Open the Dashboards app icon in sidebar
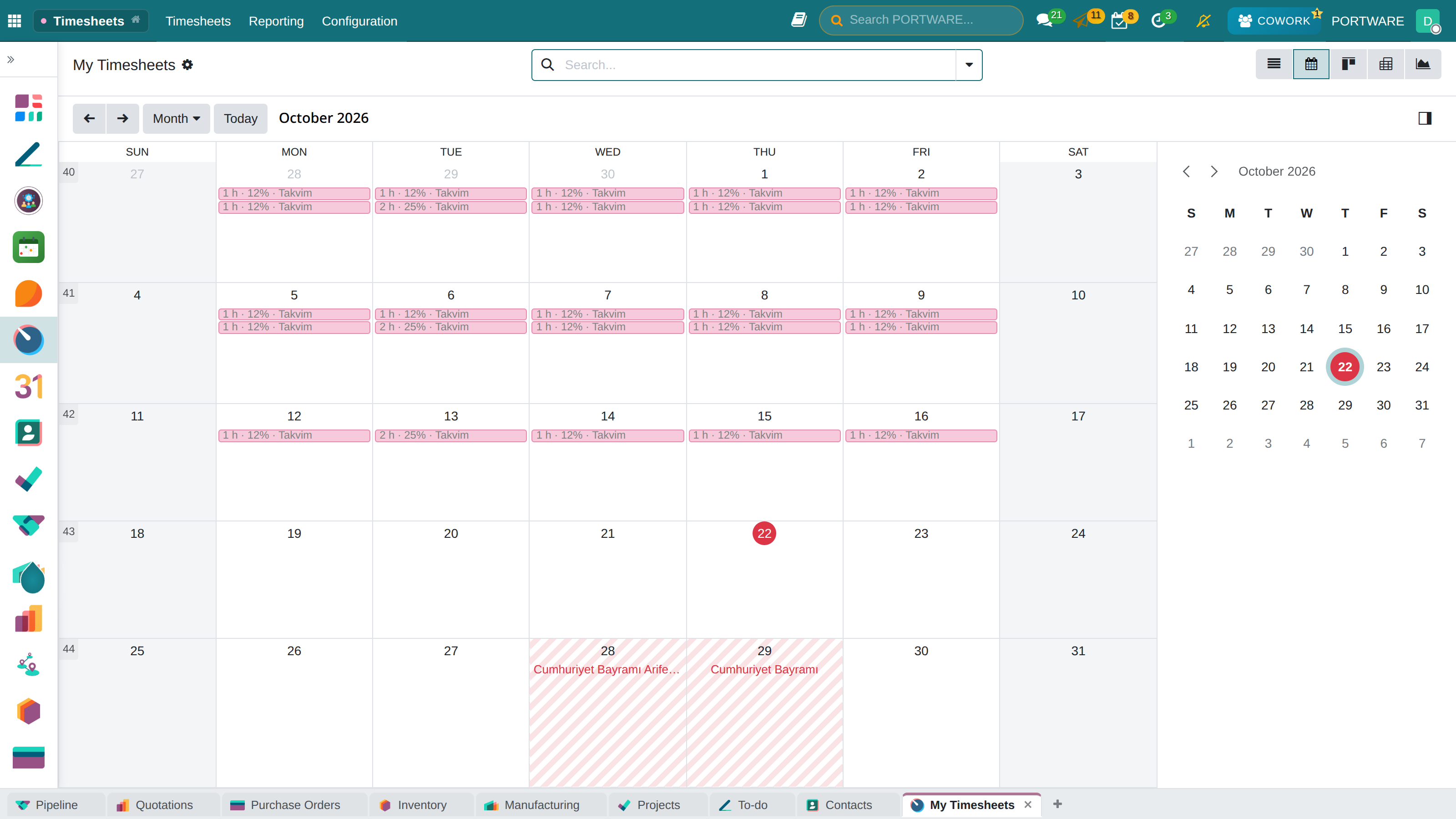Screen dimensions: 1456x819 pos(29,108)
